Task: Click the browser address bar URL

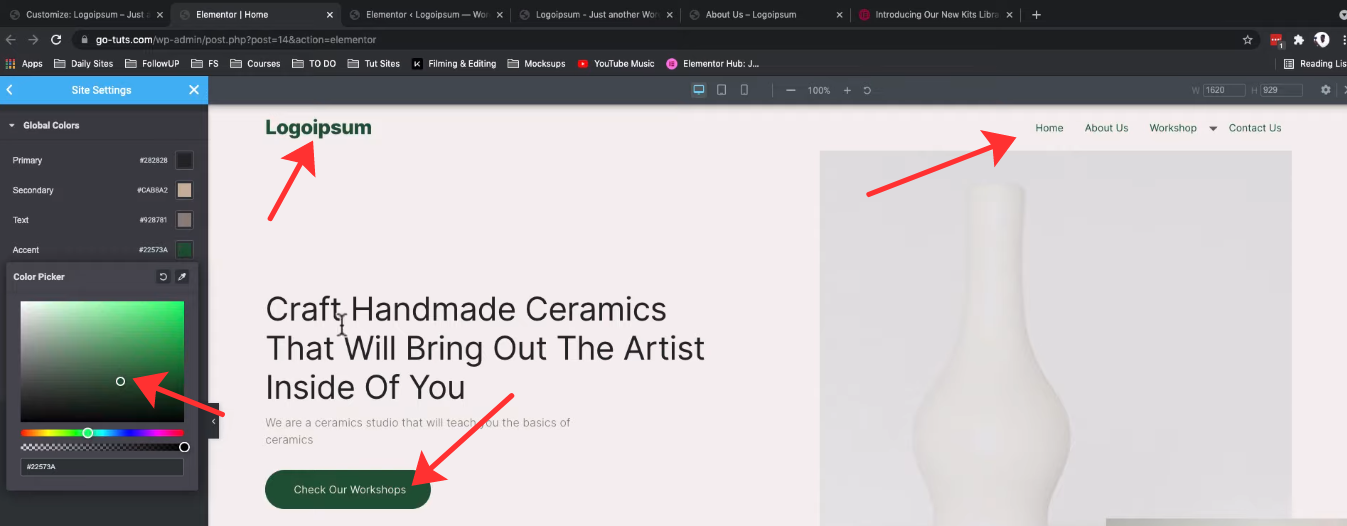Action: tap(236, 40)
